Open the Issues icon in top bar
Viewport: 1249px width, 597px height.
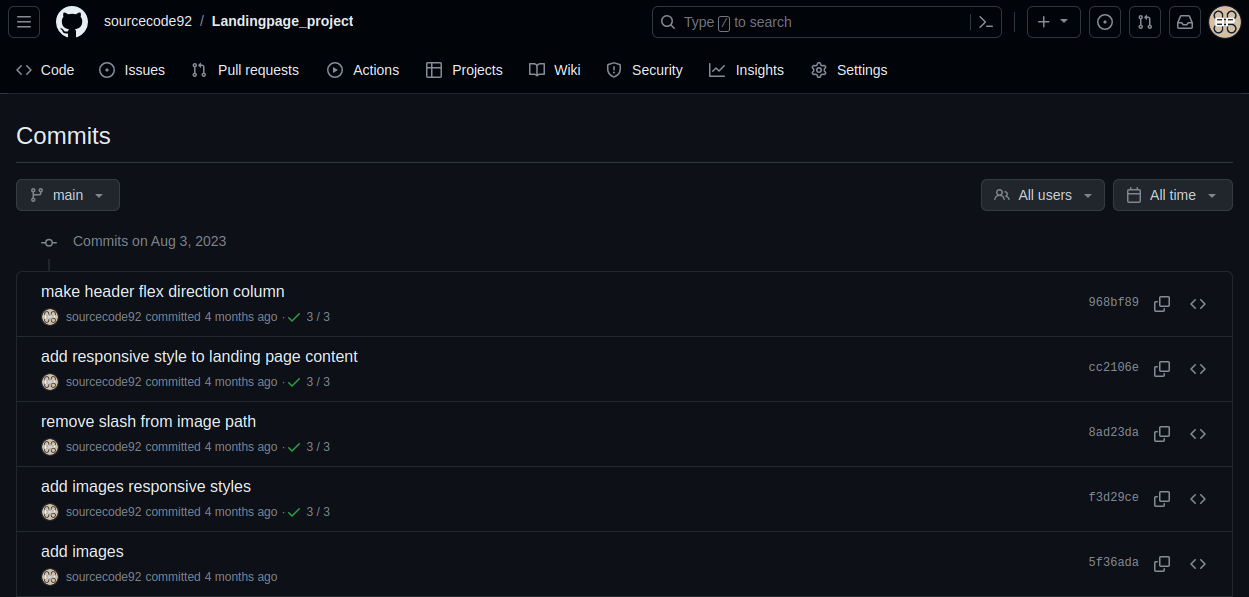1105,22
